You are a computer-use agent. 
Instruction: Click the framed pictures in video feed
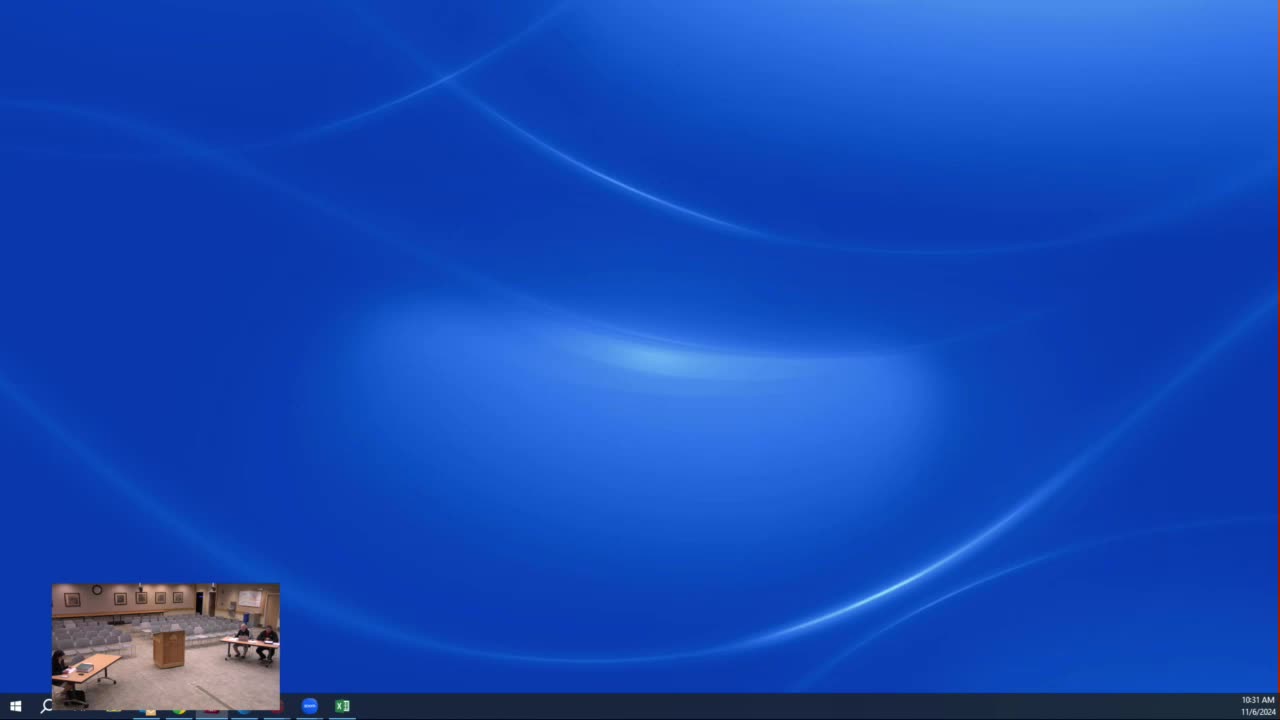(x=126, y=598)
